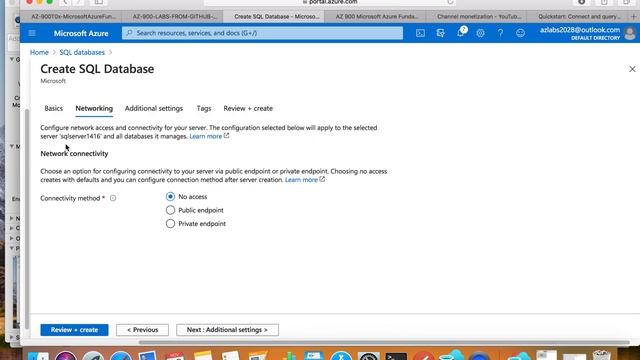640x360 pixels.
Task: Click the < Previous button
Action: 142,330
